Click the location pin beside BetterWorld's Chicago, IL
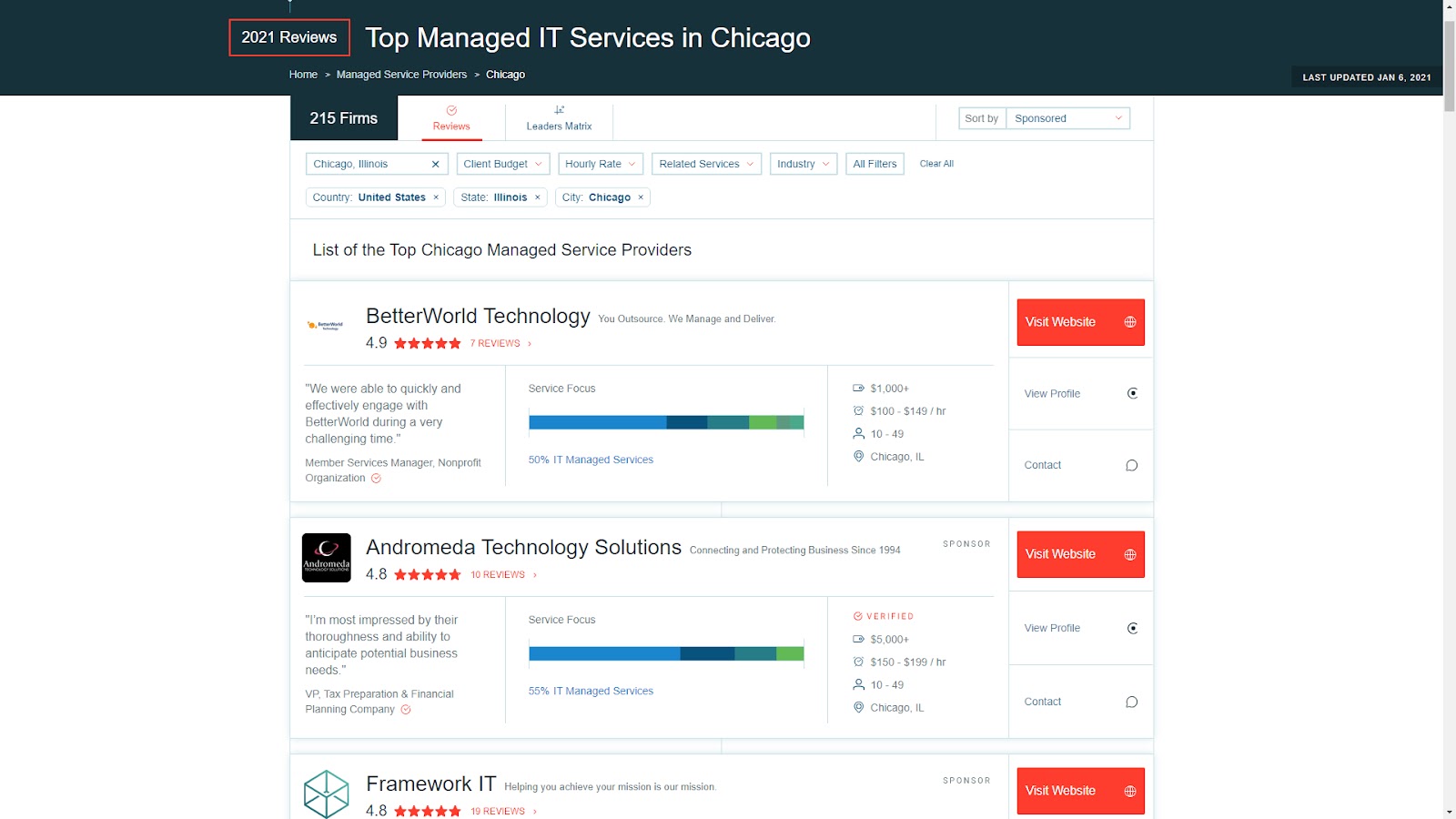This screenshot has width=1456, height=819. (858, 457)
